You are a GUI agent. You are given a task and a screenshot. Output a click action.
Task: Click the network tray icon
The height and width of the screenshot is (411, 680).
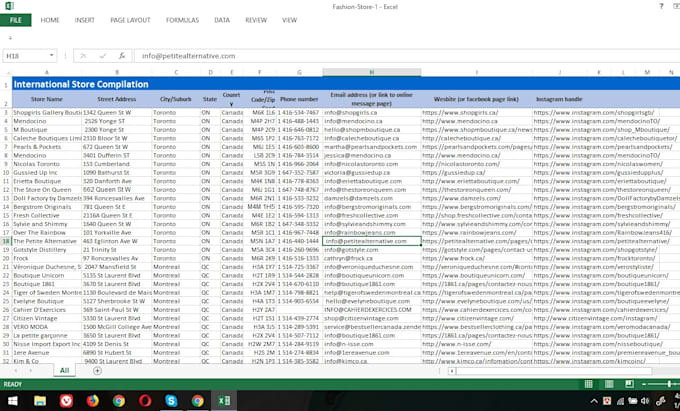pyautogui.click(x=621, y=401)
